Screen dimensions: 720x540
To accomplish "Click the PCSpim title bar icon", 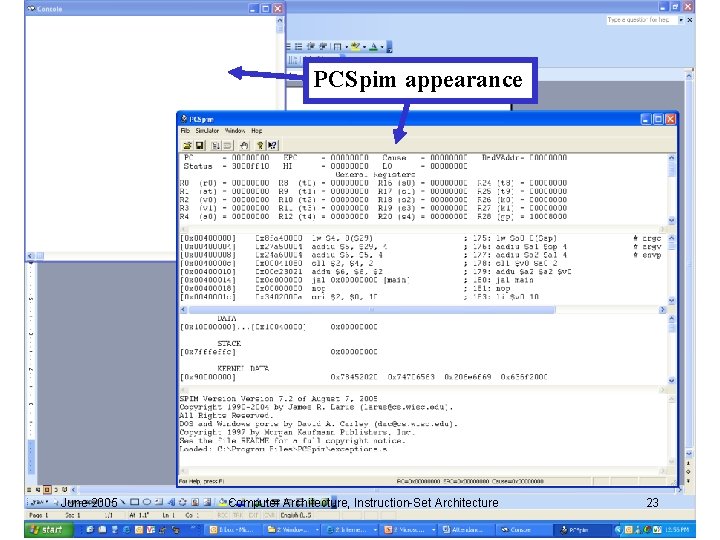I will click(184, 119).
